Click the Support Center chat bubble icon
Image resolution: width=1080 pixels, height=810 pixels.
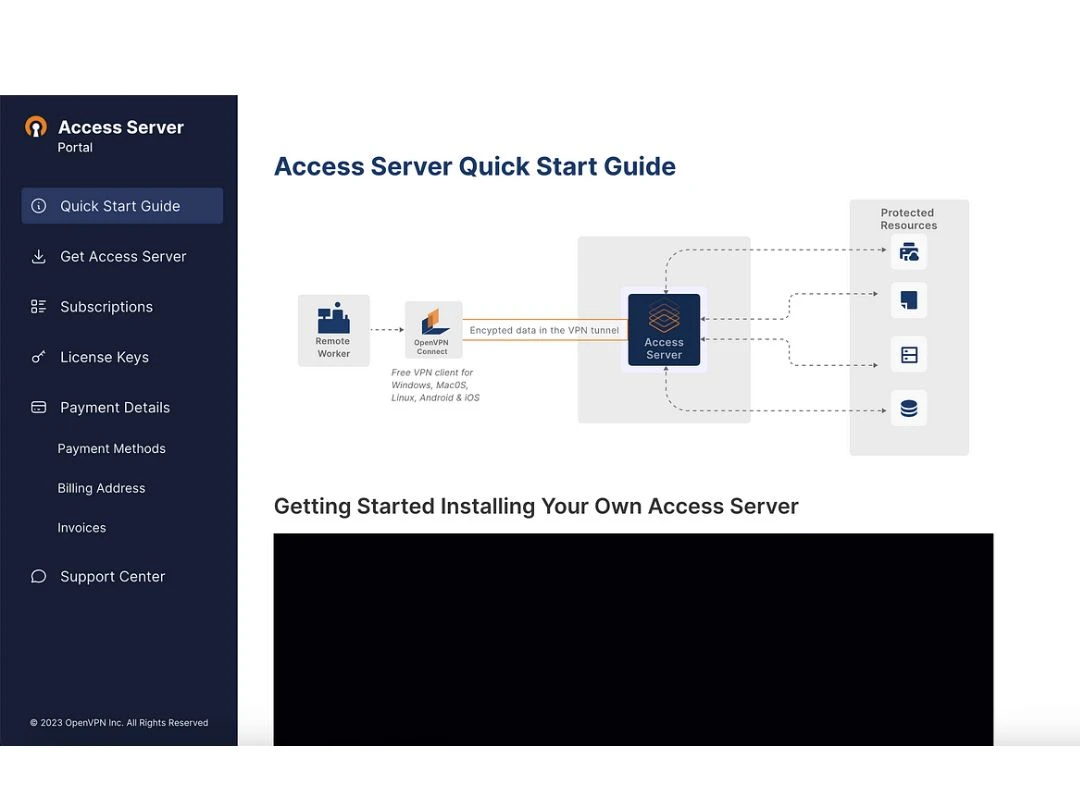coord(39,576)
